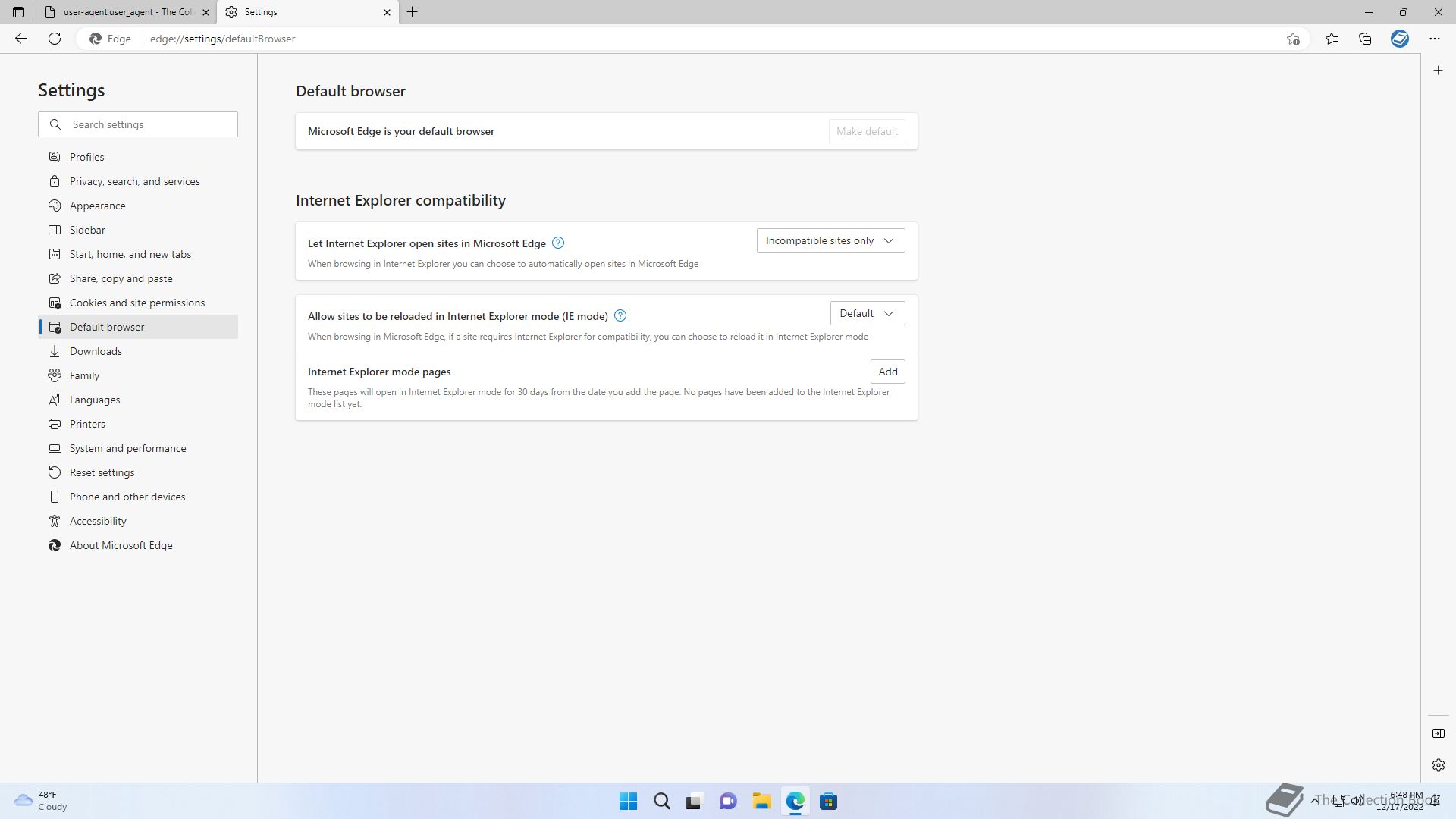This screenshot has height=819, width=1456.
Task: Open taskbar Search
Action: (661, 802)
